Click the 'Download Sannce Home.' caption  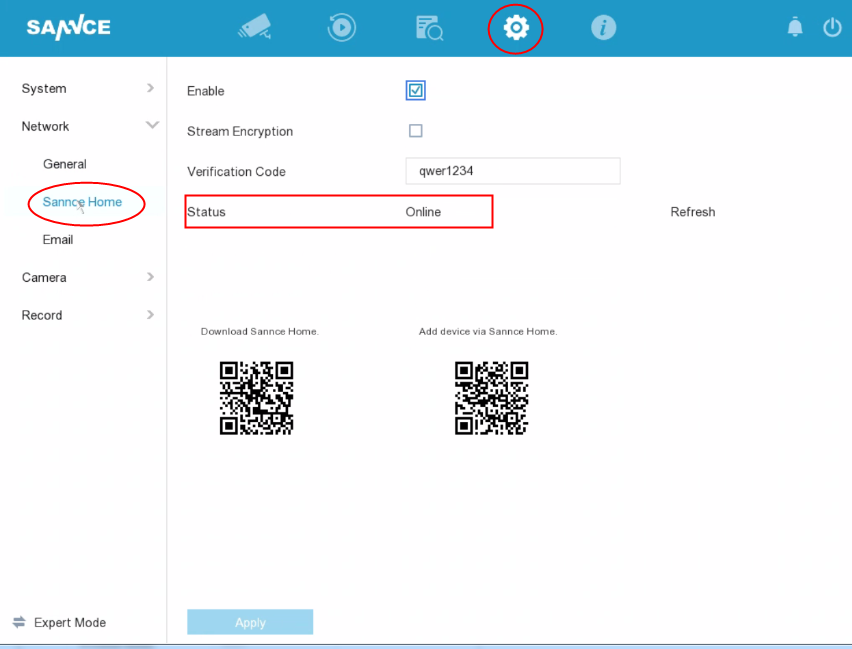(x=260, y=332)
